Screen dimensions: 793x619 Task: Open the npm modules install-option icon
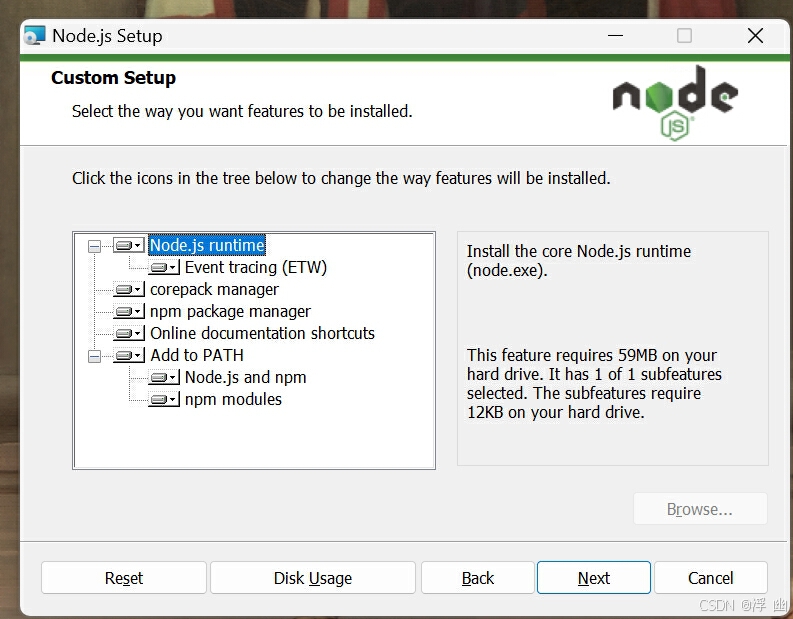click(164, 399)
